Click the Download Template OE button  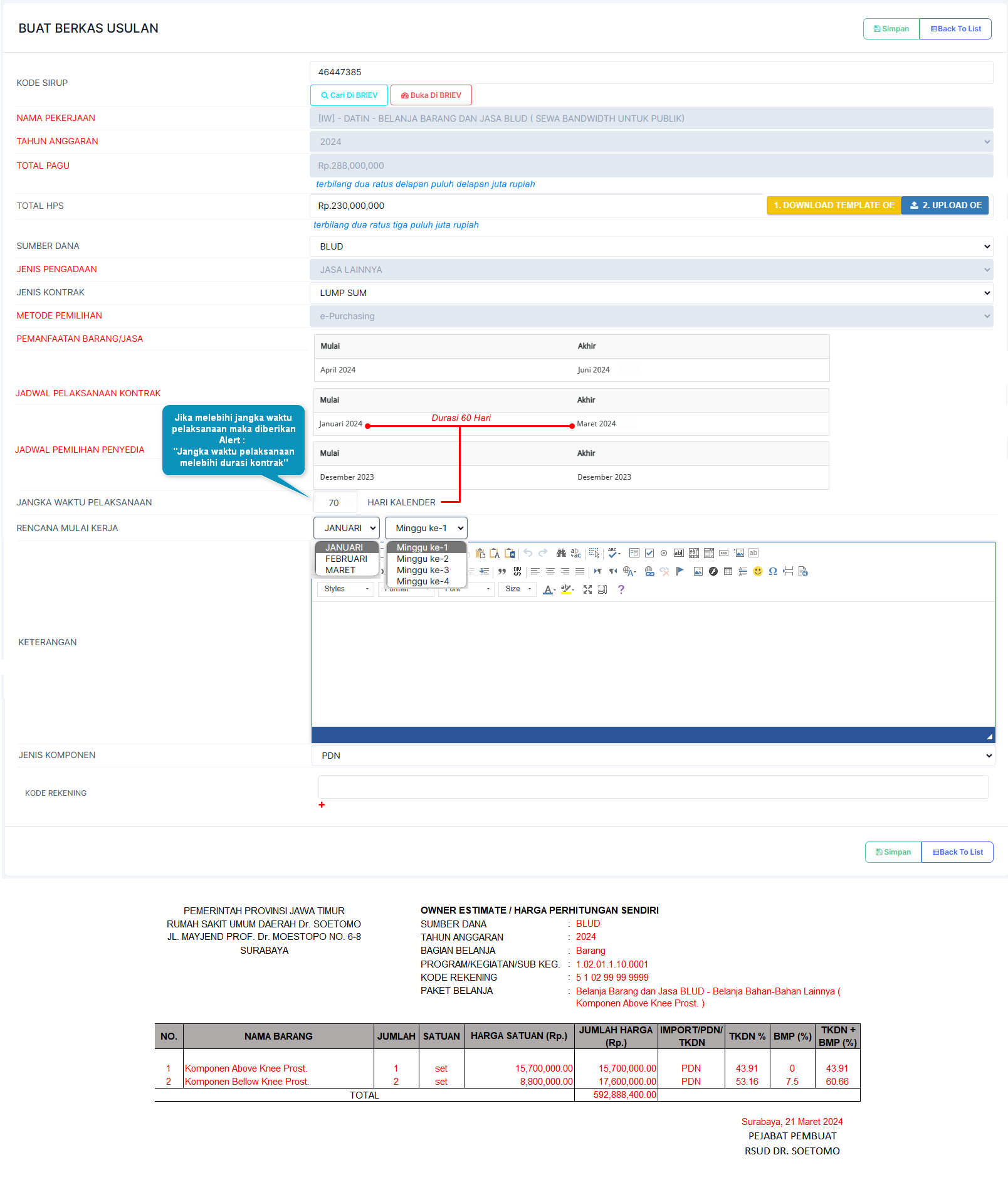(x=834, y=205)
